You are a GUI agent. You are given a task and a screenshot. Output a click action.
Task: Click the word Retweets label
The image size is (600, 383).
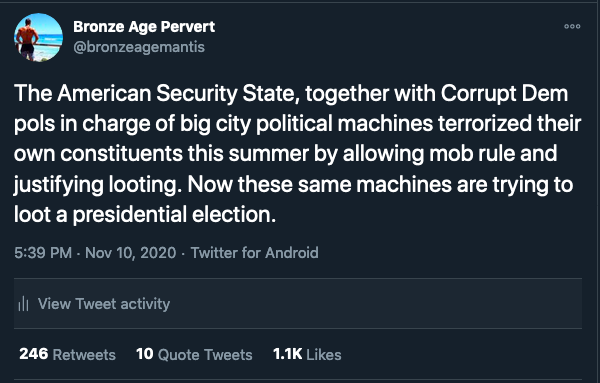click(x=84, y=355)
